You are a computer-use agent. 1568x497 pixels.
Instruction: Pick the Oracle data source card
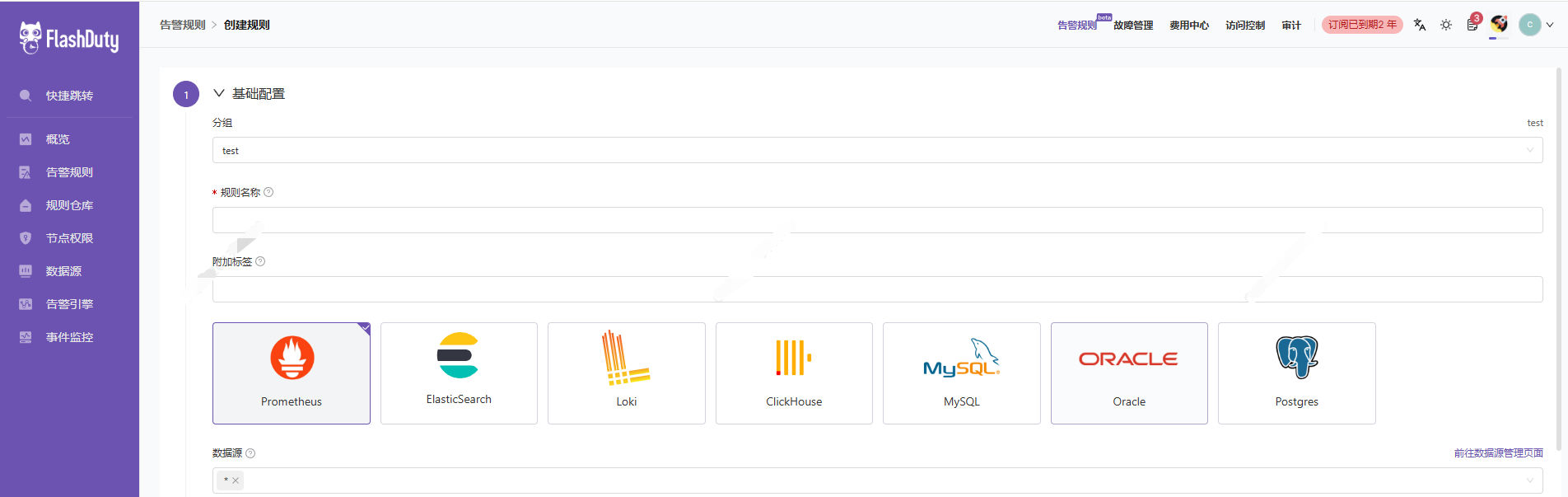1129,373
